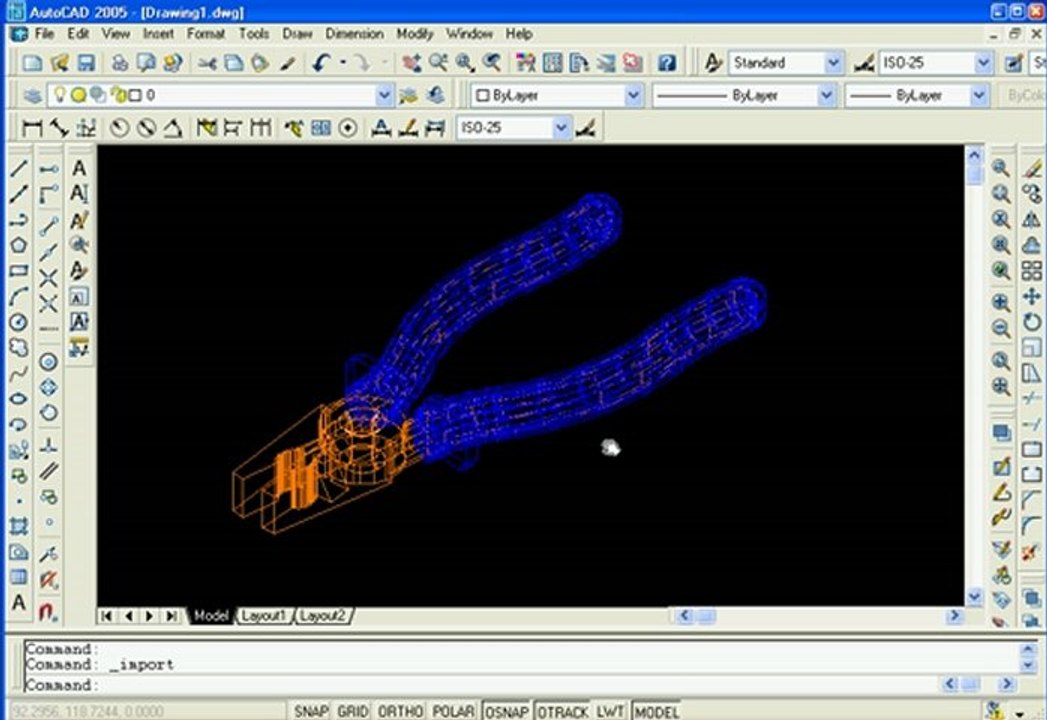
Task: Open the ISO-25 dropdown in dimension toolbar
Action: click(561, 128)
